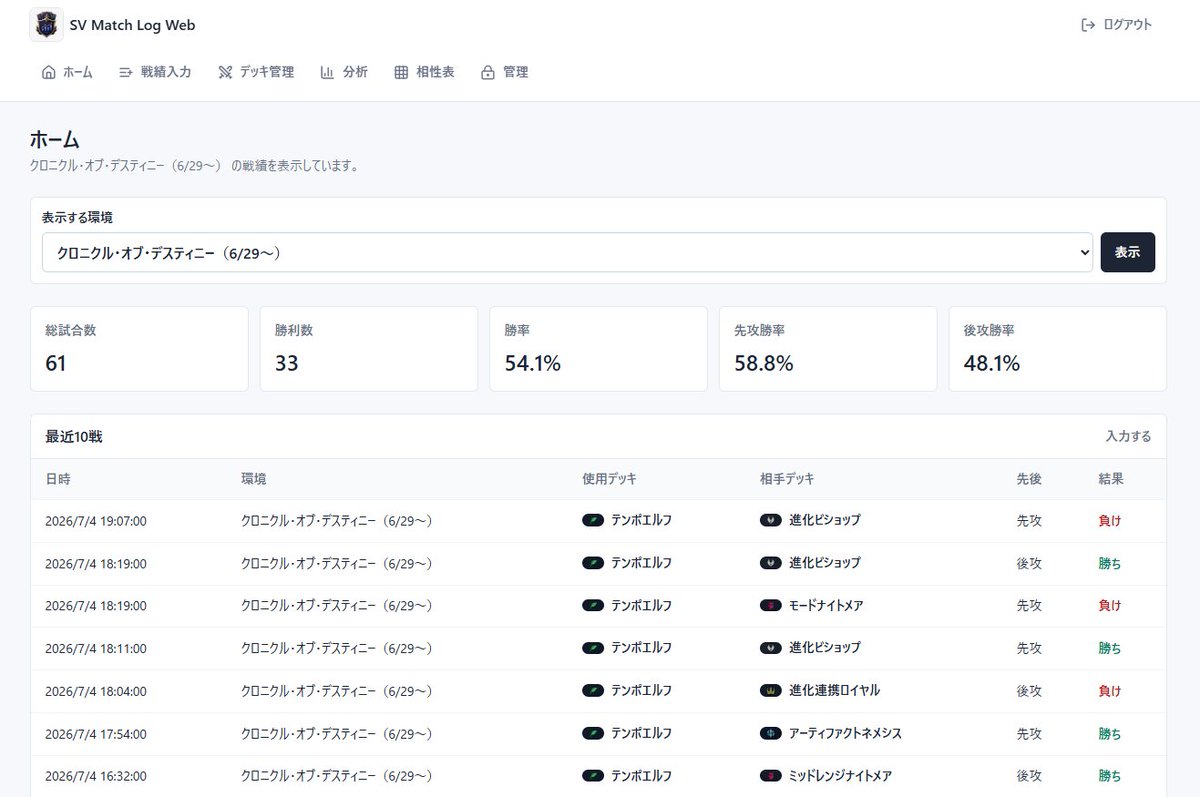1200x797 pixels.
Task: Click bishop badge in the 18:11:00 row
Action: 770,648
